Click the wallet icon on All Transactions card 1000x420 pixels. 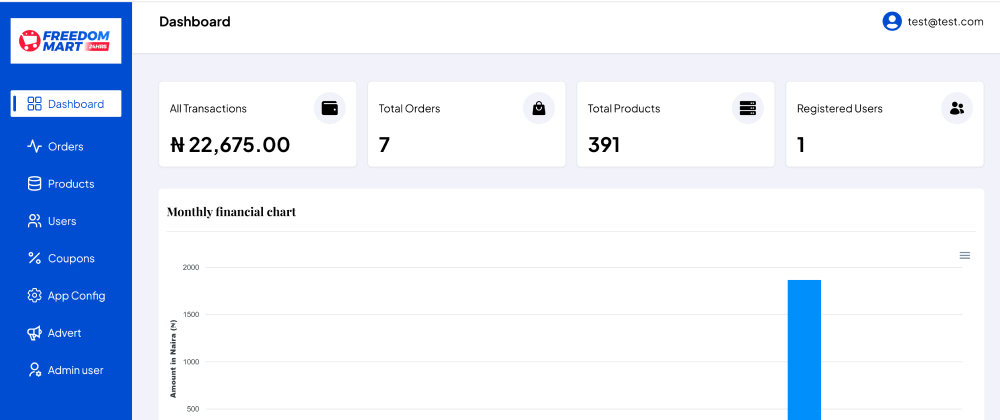[x=330, y=108]
